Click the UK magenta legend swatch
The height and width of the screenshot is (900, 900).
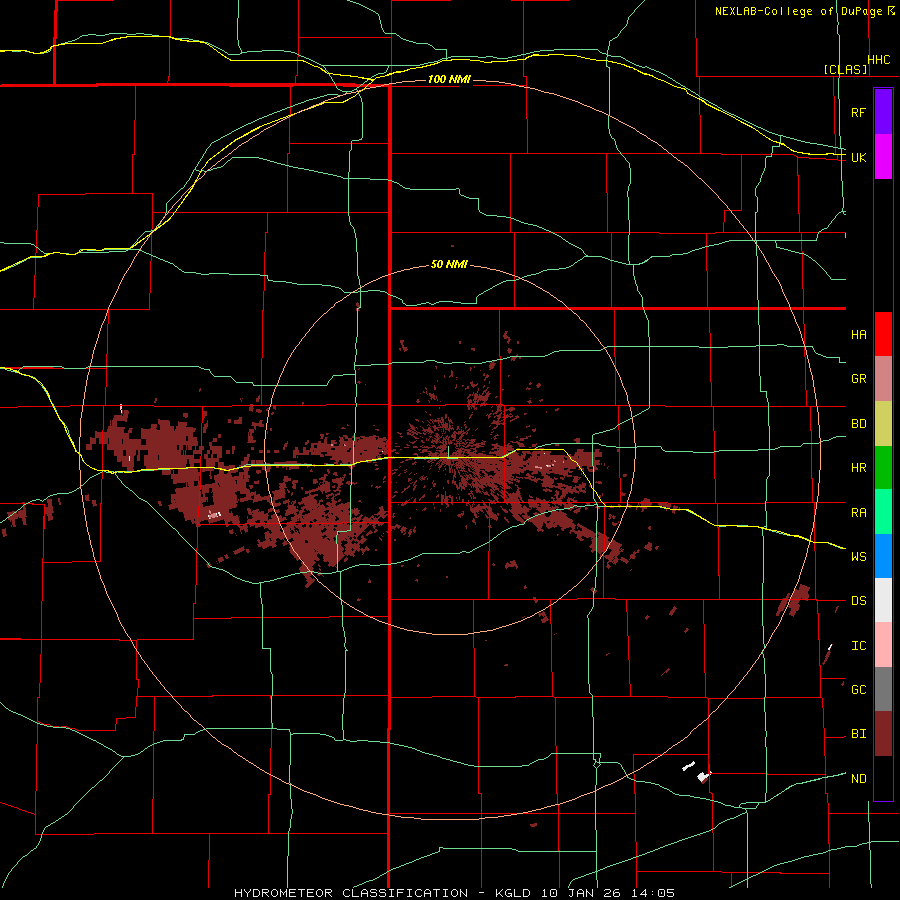pyautogui.click(x=883, y=157)
